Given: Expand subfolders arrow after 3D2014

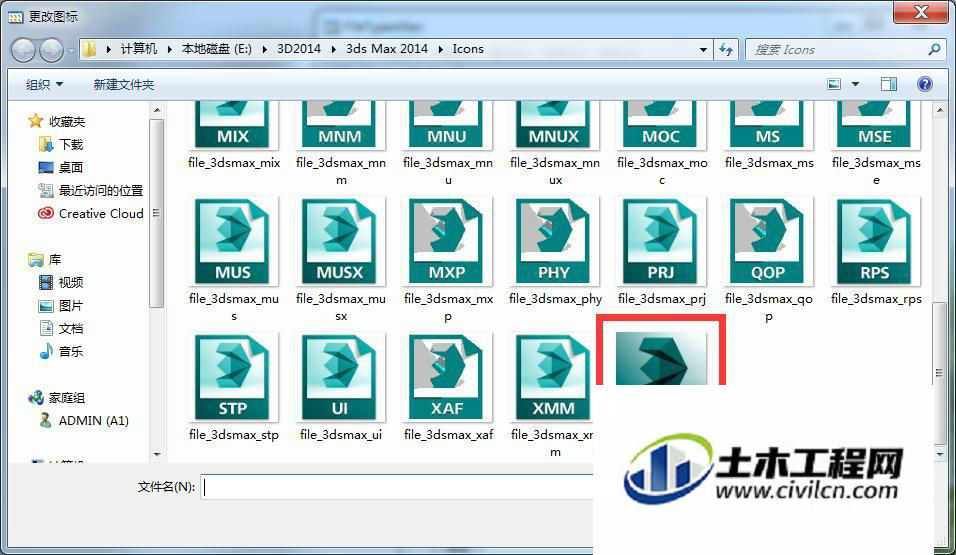Looking at the screenshot, I should [x=334, y=49].
